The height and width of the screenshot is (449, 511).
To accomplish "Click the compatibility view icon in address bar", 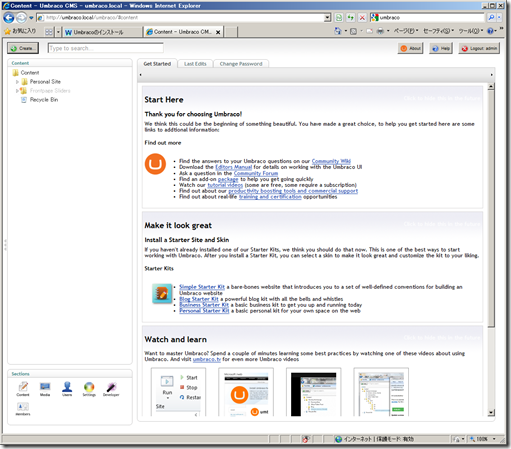I will tap(339, 18).
